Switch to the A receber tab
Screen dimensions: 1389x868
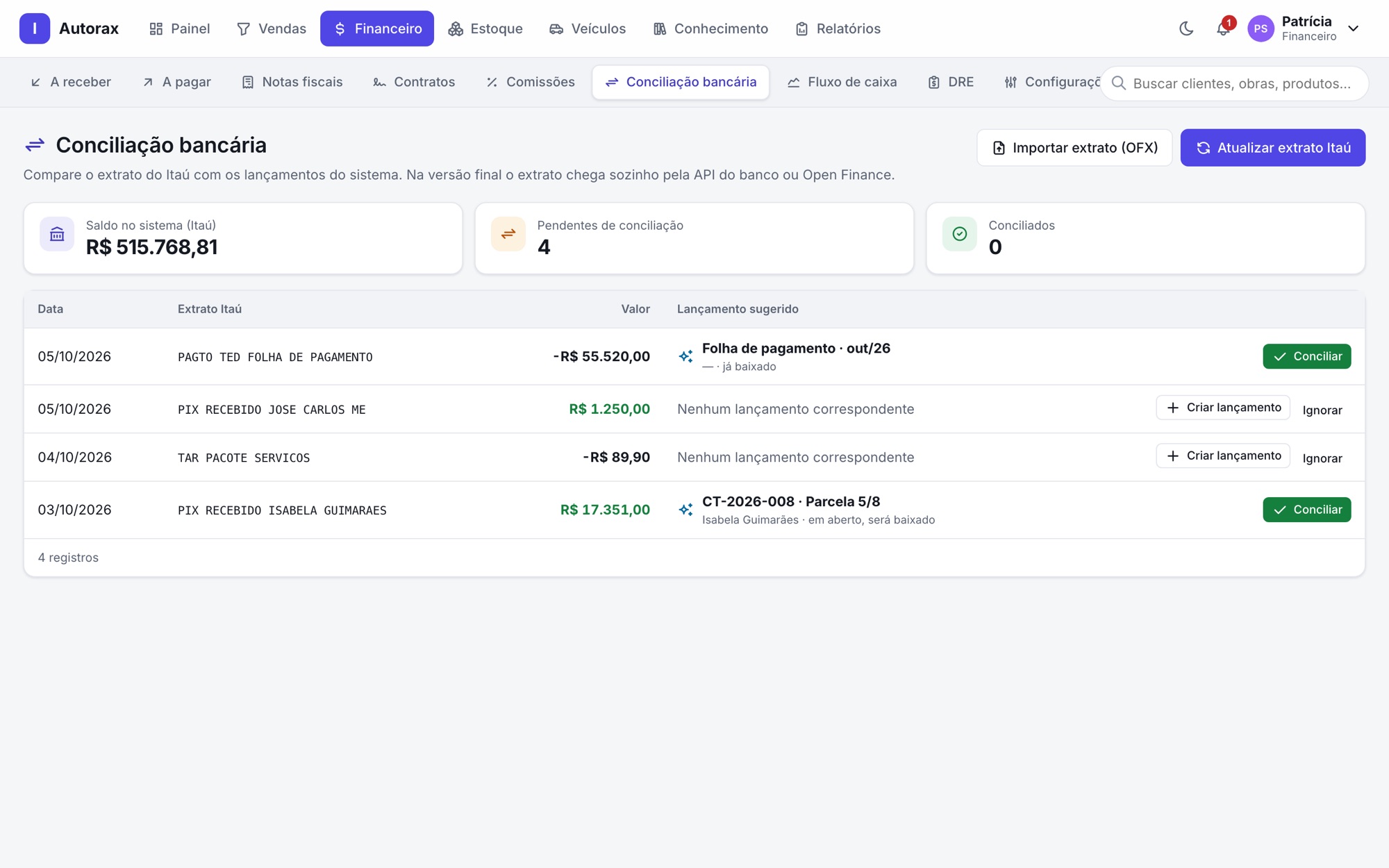click(x=71, y=83)
